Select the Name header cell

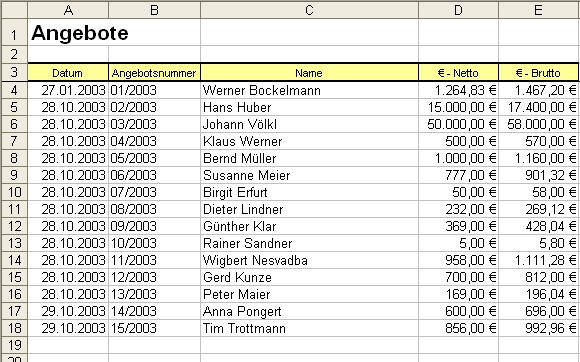point(309,72)
